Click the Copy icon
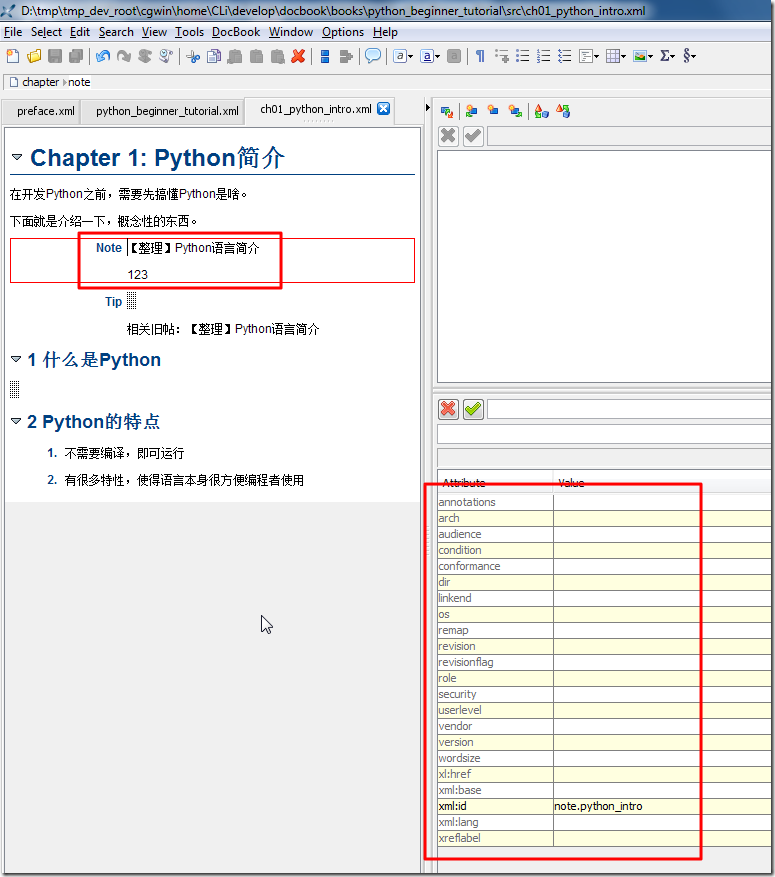This screenshot has width=775, height=877. coord(214,56)
